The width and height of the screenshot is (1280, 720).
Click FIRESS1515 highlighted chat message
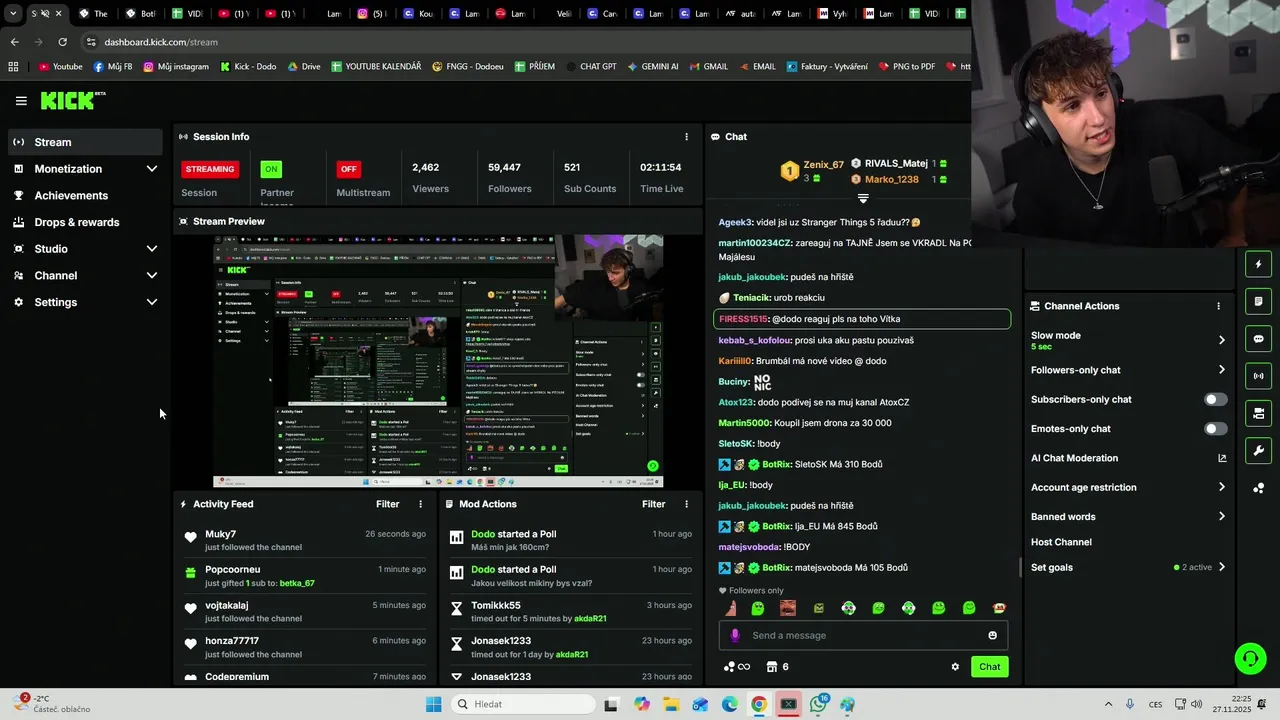point(862,319)
